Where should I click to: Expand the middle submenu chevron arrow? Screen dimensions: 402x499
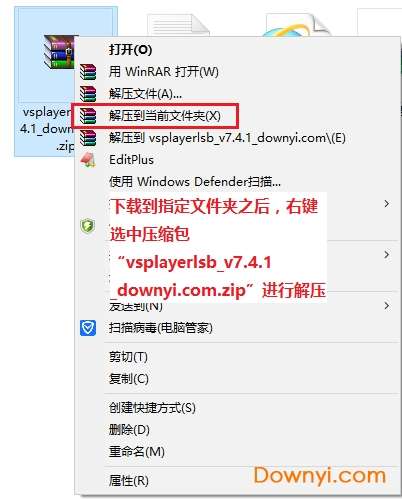[x=386, y=255]
